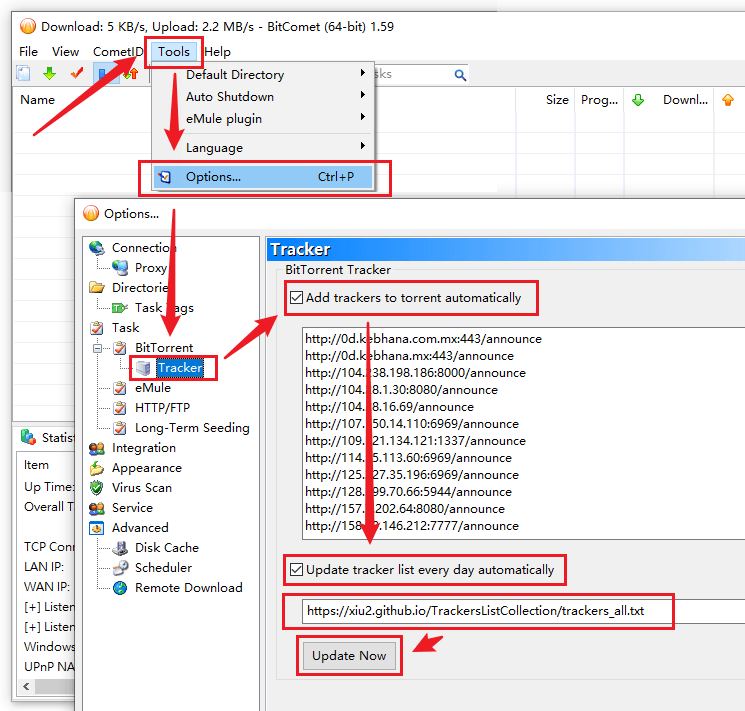Open the Scheduler options page
Screen dimensions: 745x711
click(x=163, y=568)
